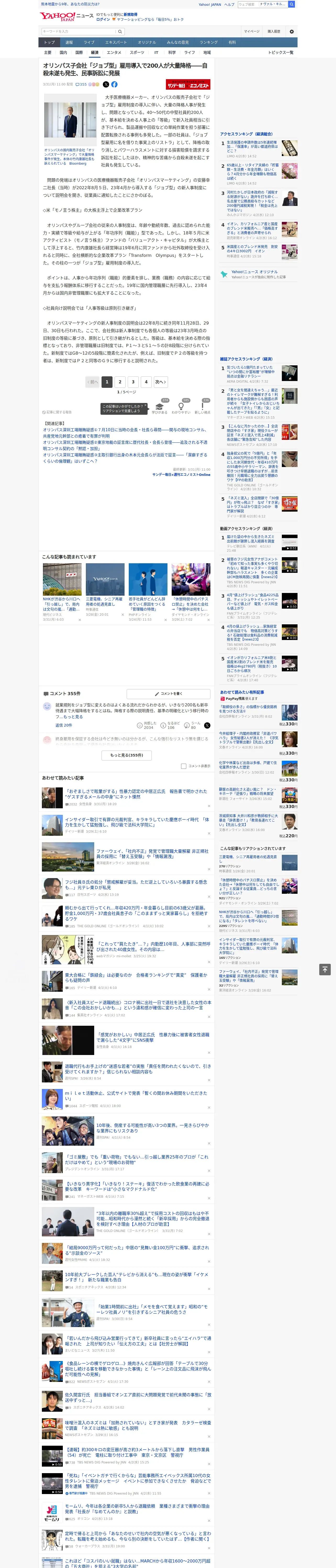Select the オリジナル tab
336x1568 pixels.
click(147, 43)
